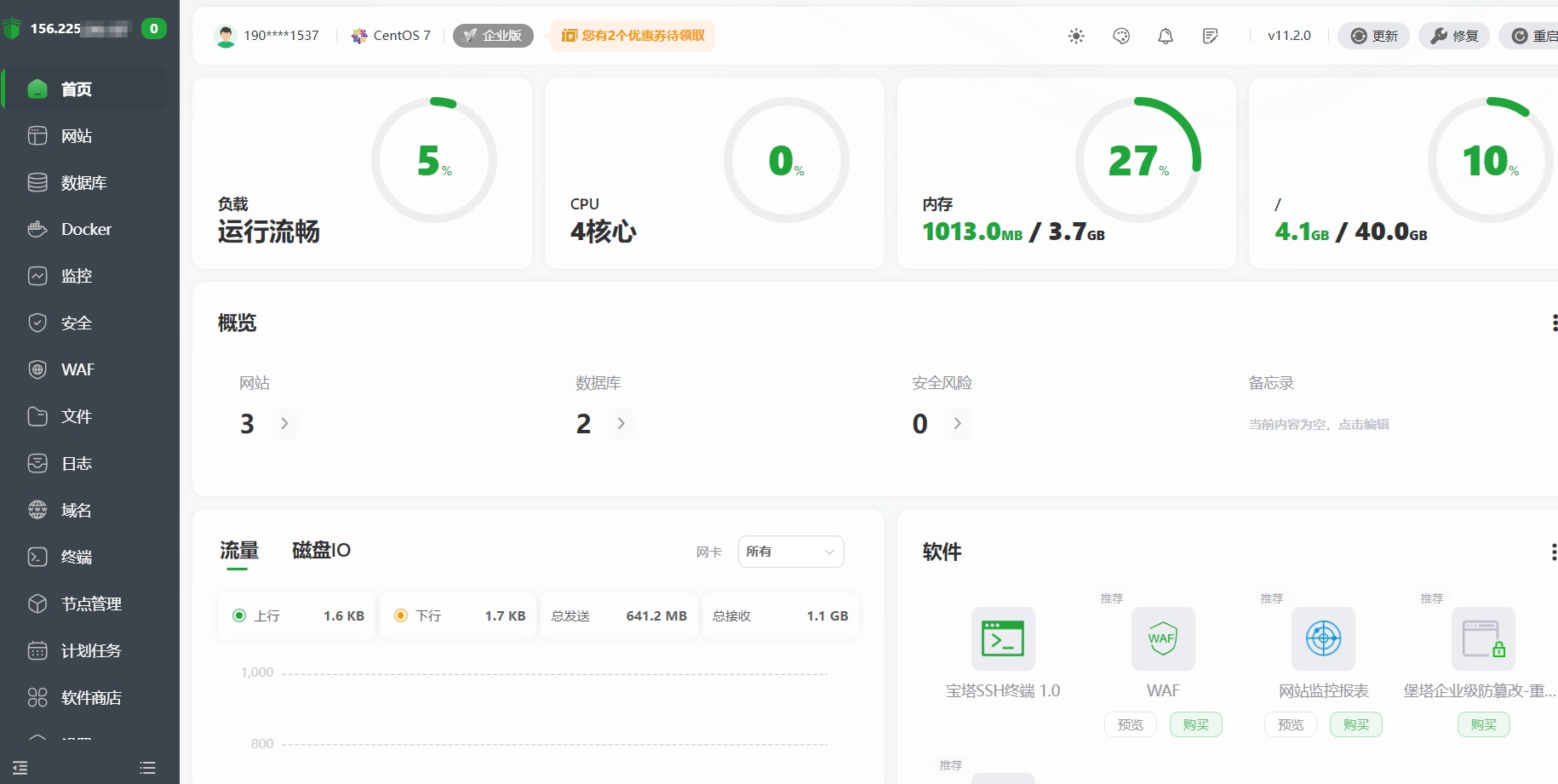Open Docker from the sidebar

[x=85, y=229]
